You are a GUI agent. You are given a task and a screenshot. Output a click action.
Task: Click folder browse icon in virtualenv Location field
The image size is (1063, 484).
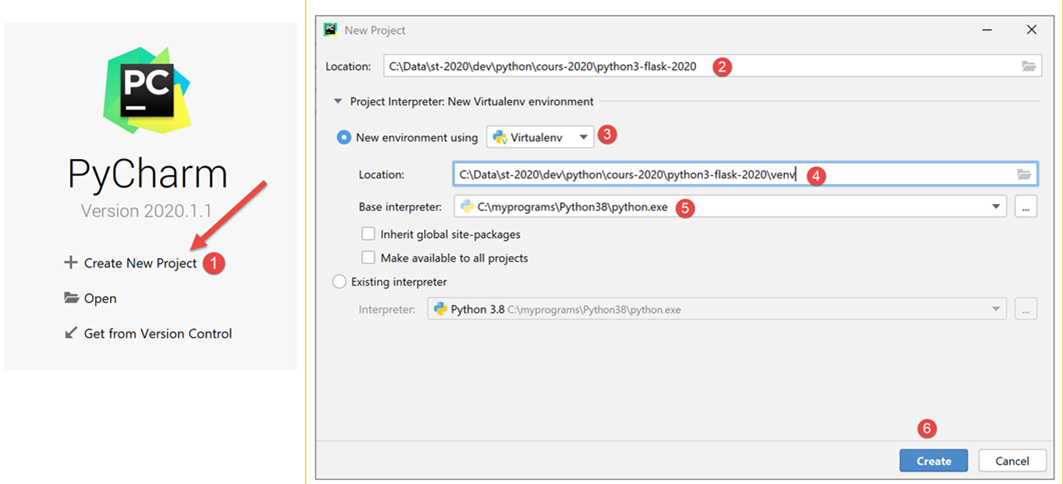point(1024,174)
